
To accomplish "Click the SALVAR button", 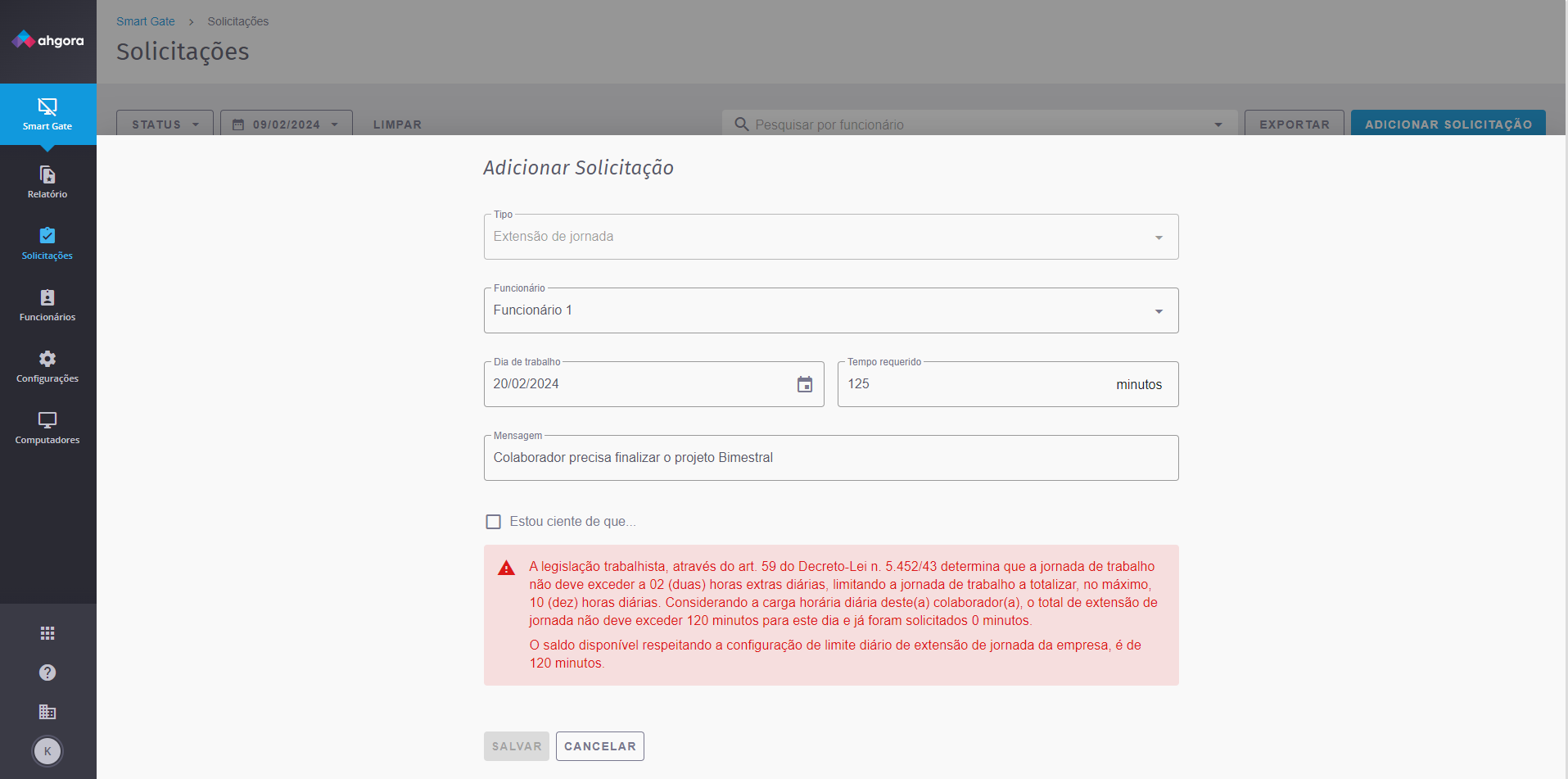I will tap(517, 746).
